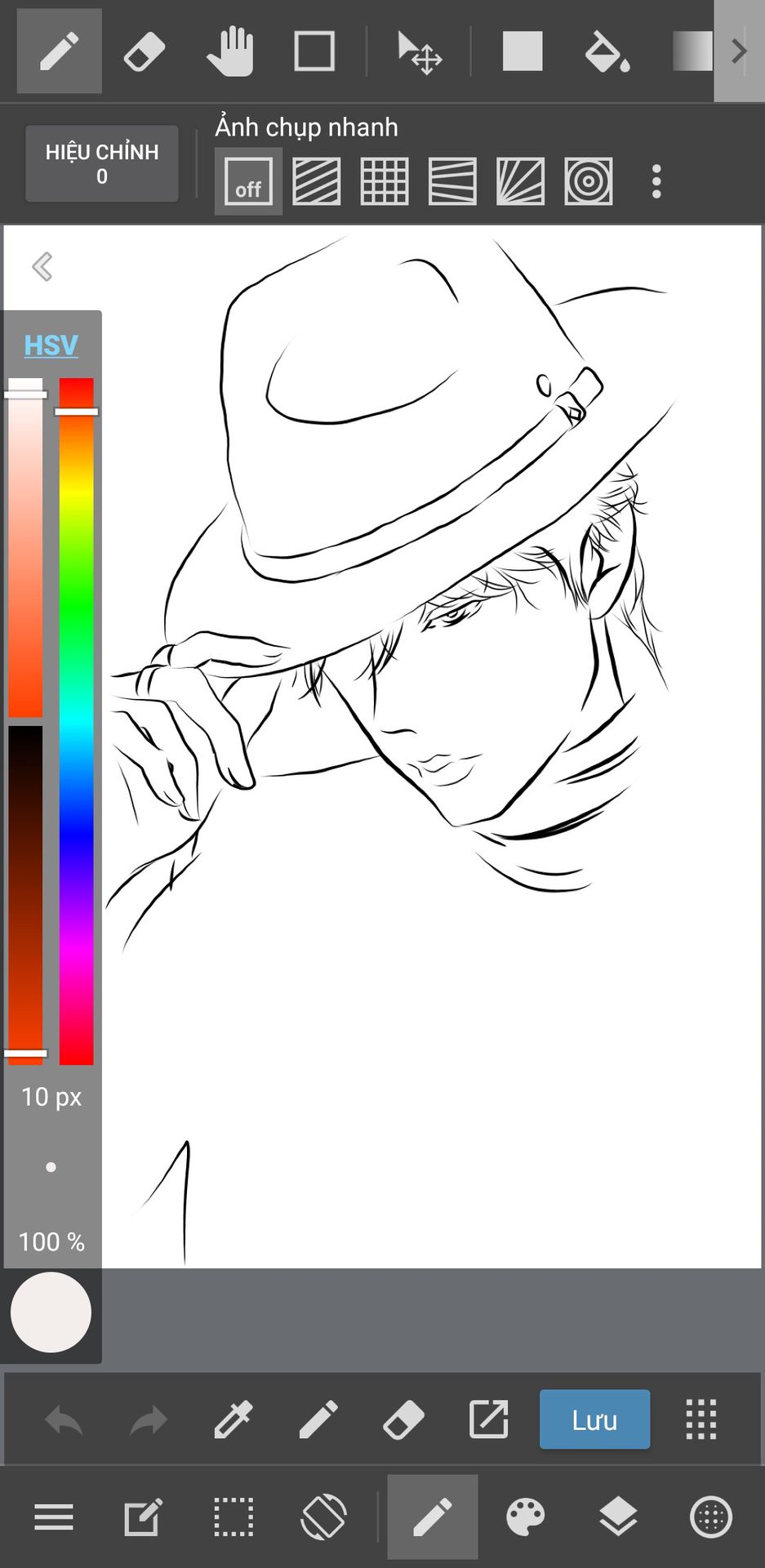Image resolution: width=765 pixels, height=1568 pixels.
Task: Expand the top toolbar with right arrow
Action: [739, 51]
